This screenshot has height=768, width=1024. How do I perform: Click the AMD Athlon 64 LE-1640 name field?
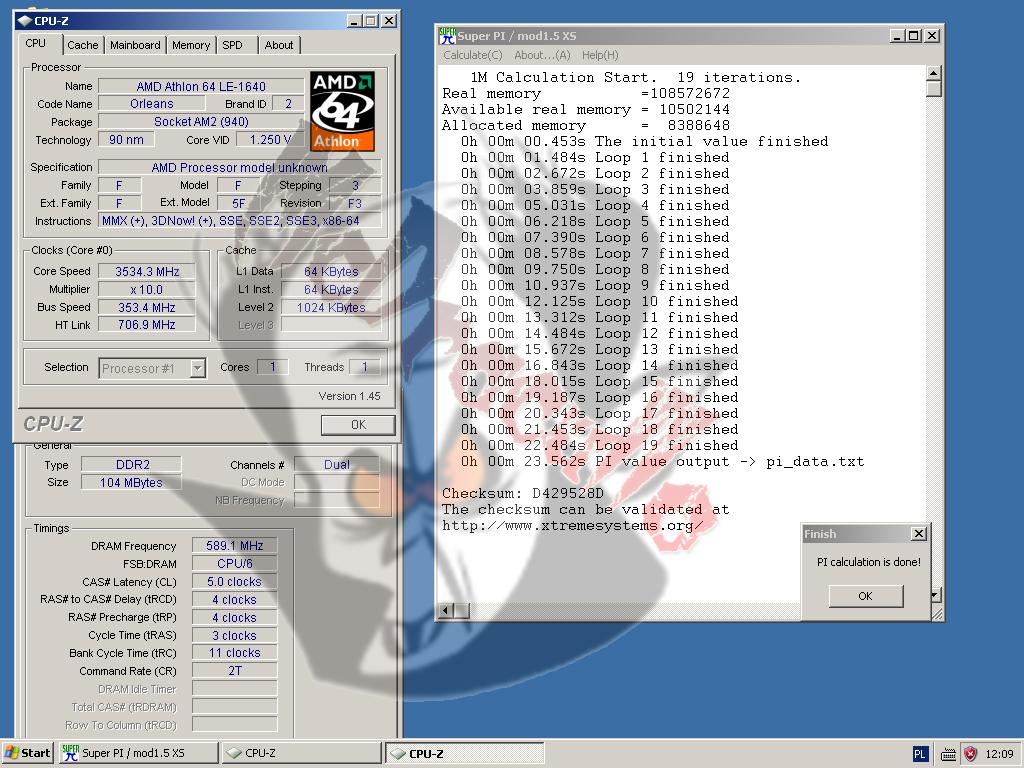[x=201, y=86]
